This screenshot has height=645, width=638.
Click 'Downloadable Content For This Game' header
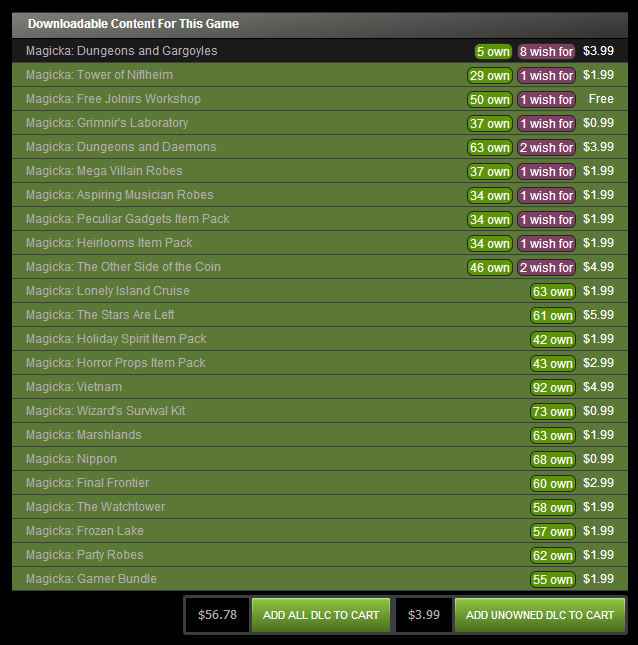pos(133,24)
